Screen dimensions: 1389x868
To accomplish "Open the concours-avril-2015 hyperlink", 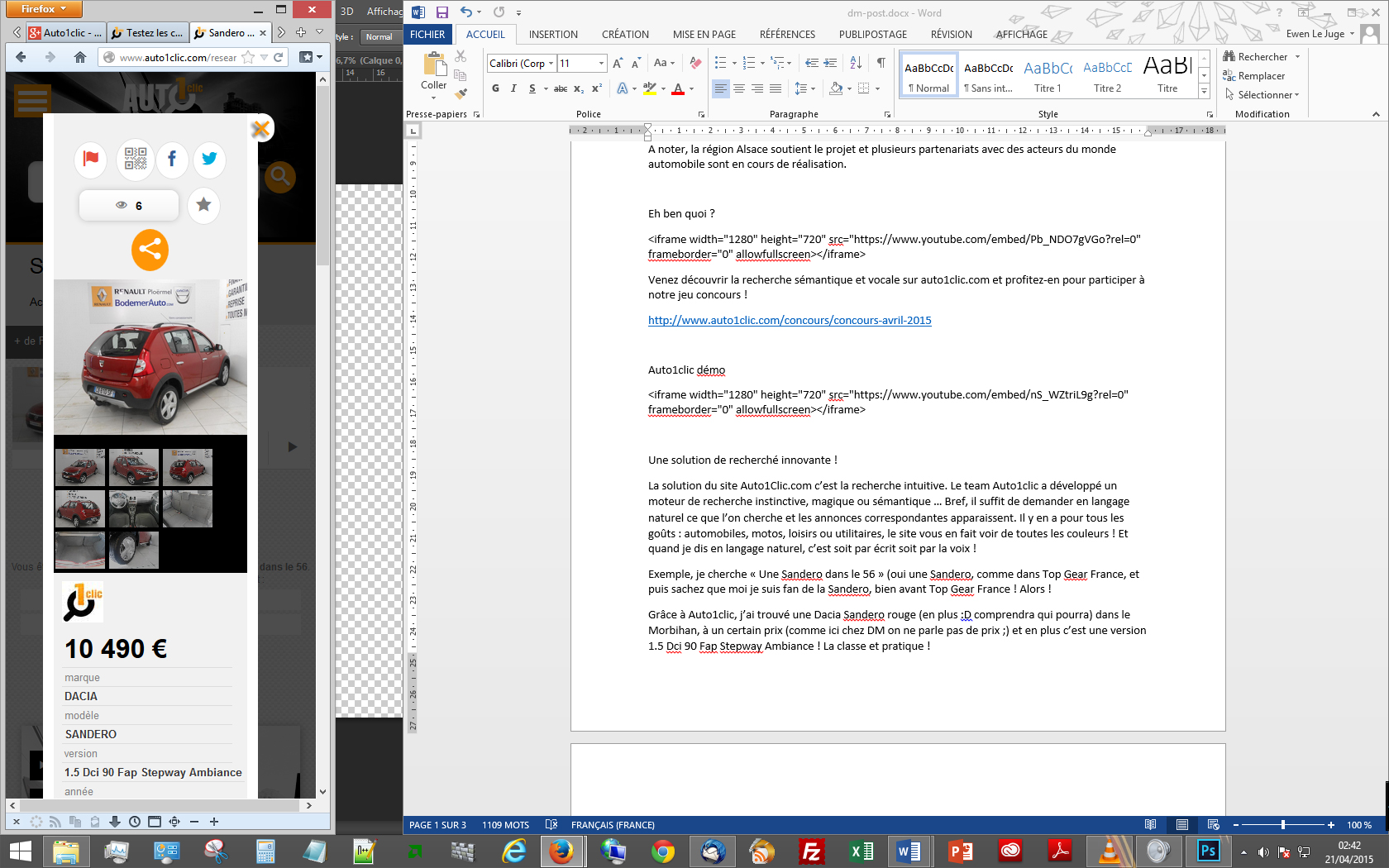I will tap(790, 321).
